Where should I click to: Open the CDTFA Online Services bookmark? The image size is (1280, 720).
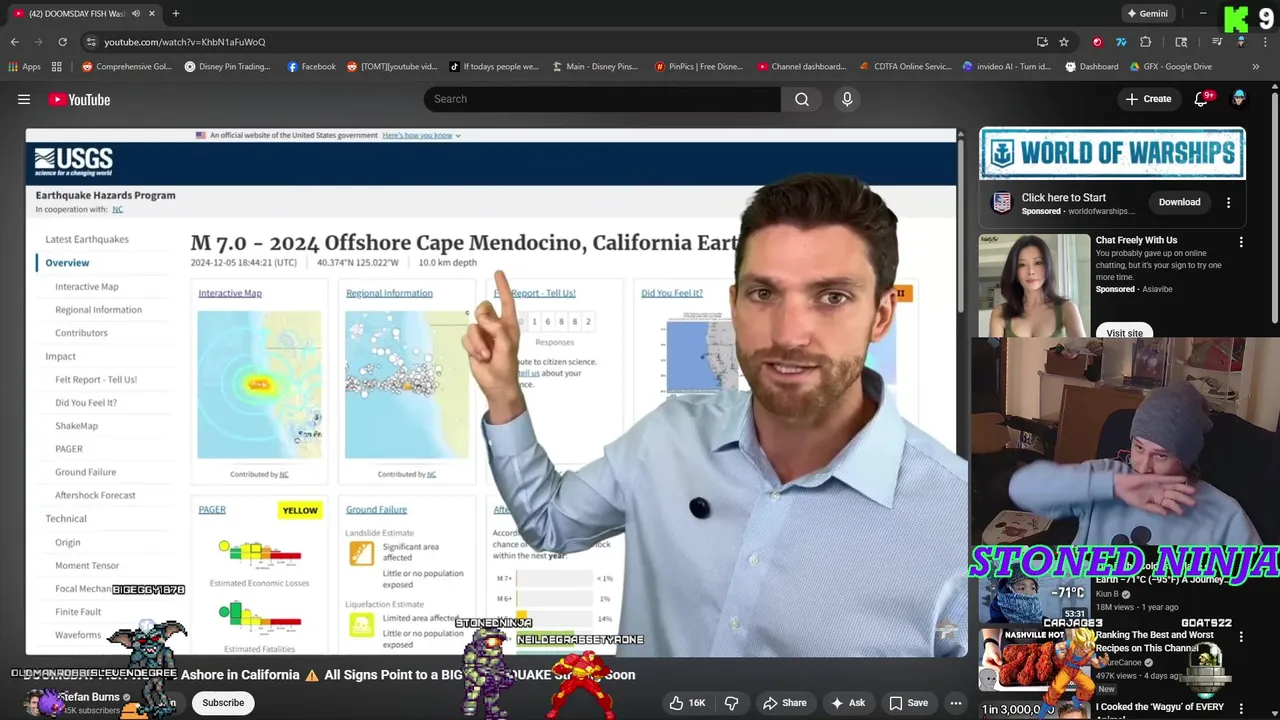tap(905, 67)
